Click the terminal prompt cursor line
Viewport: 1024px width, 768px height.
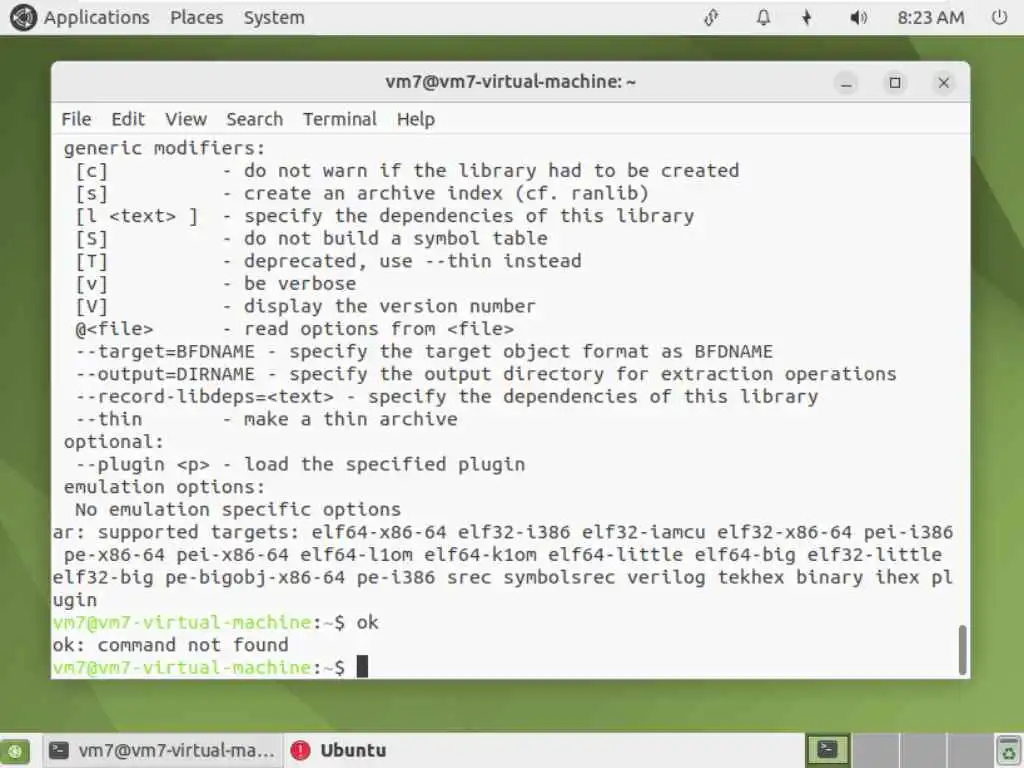[210, 667]
